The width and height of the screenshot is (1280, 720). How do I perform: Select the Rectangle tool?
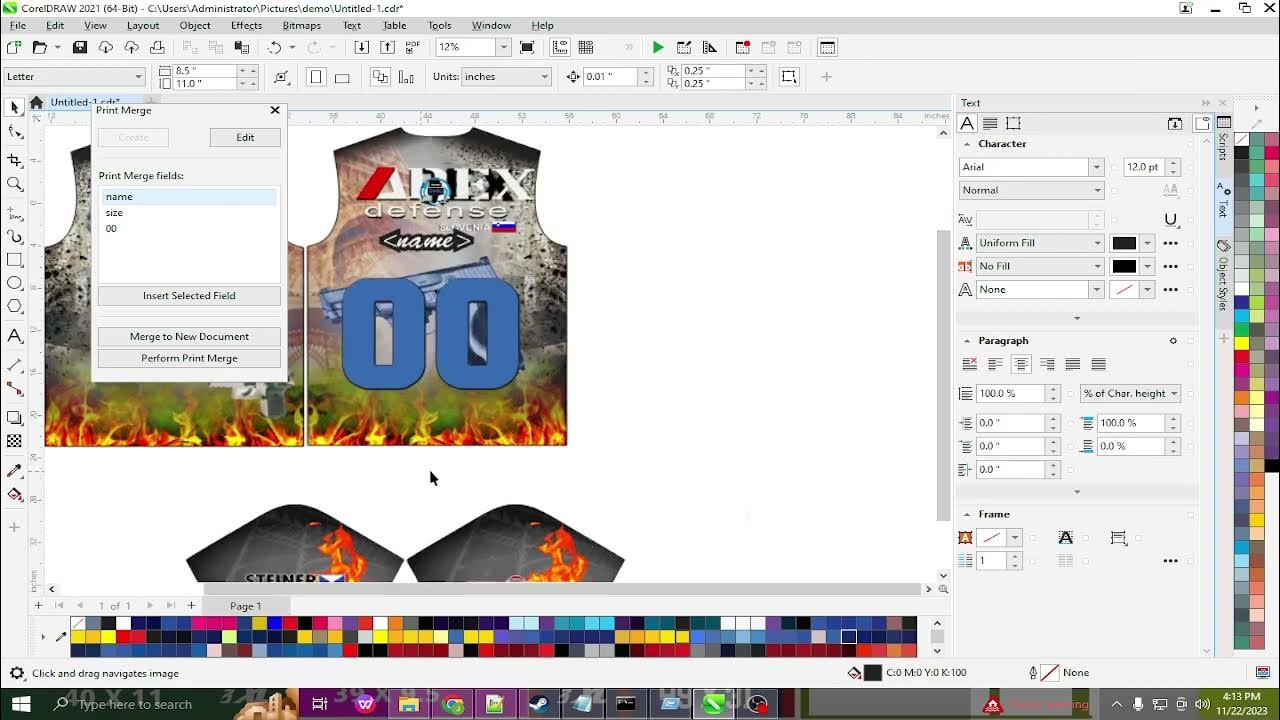click(14, 259)
